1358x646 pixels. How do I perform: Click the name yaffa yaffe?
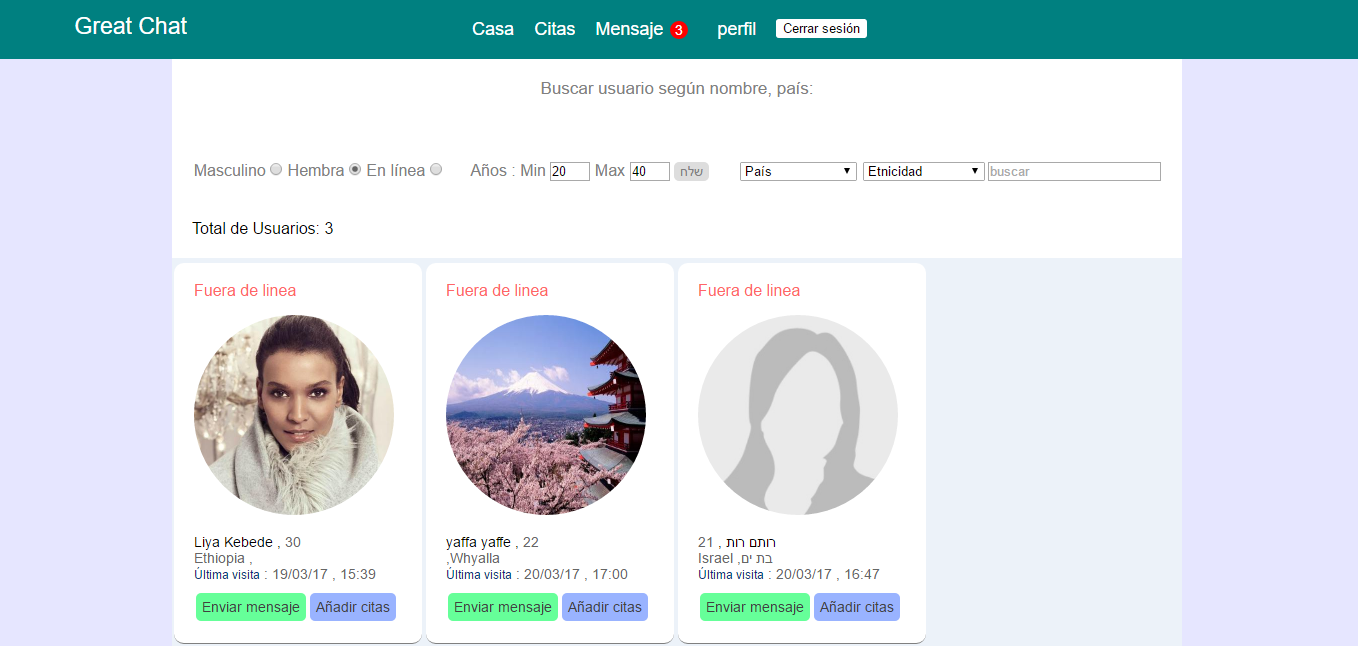point(478,542)
